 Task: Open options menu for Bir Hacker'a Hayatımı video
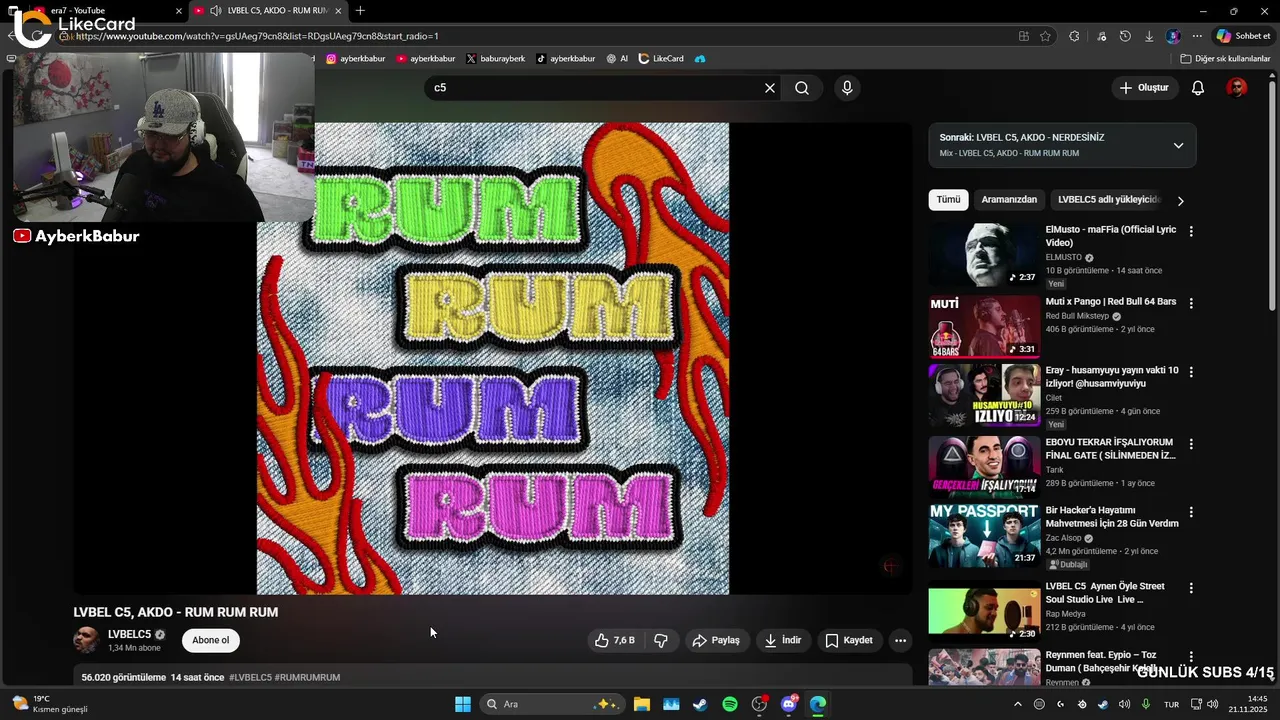pos(1190,512)
